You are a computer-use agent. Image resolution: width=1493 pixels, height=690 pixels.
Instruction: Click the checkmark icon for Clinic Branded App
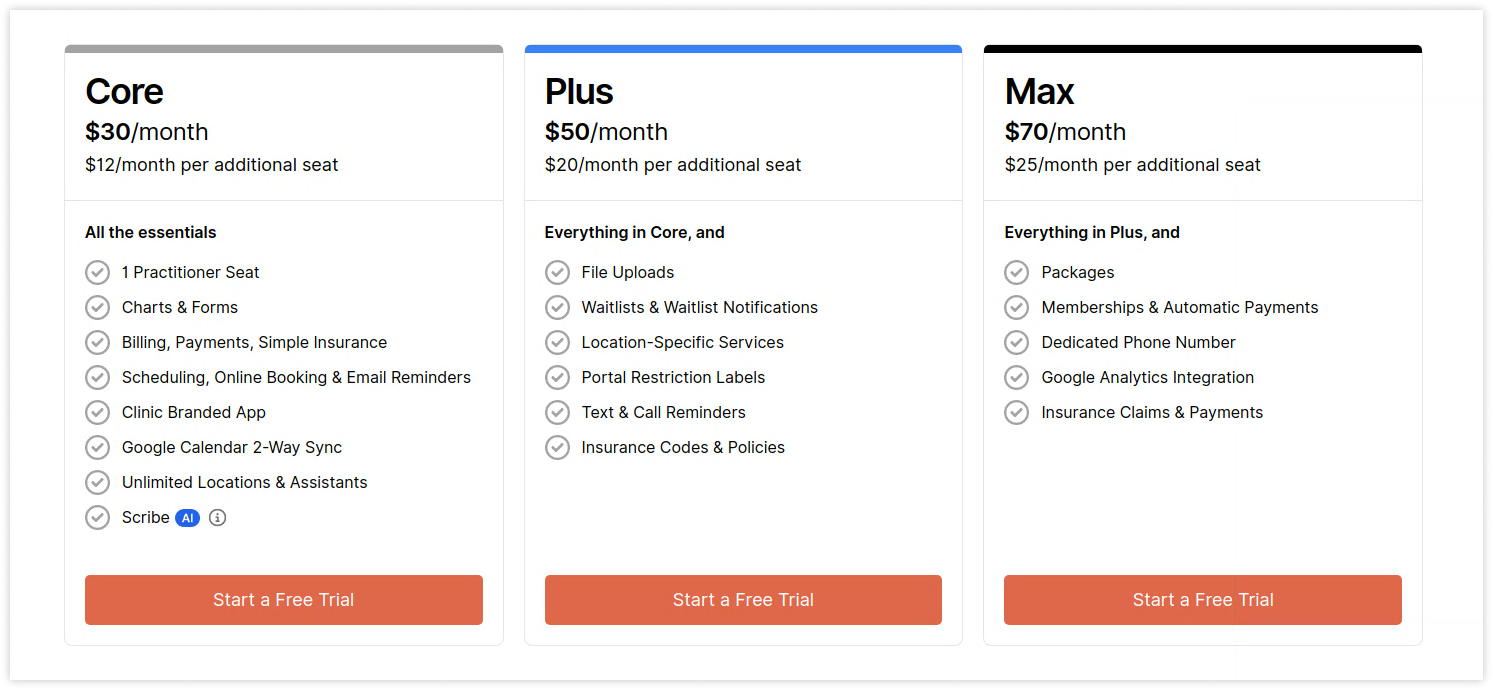(97, 412)
